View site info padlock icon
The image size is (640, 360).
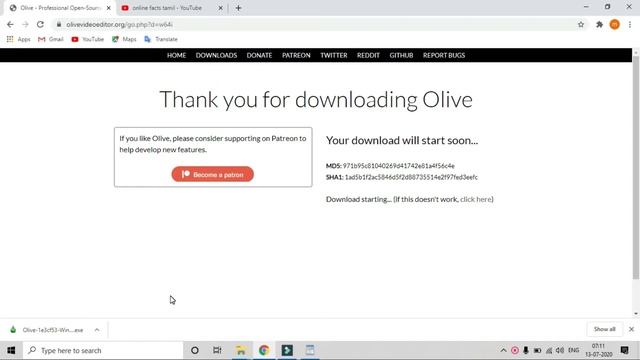59,24
